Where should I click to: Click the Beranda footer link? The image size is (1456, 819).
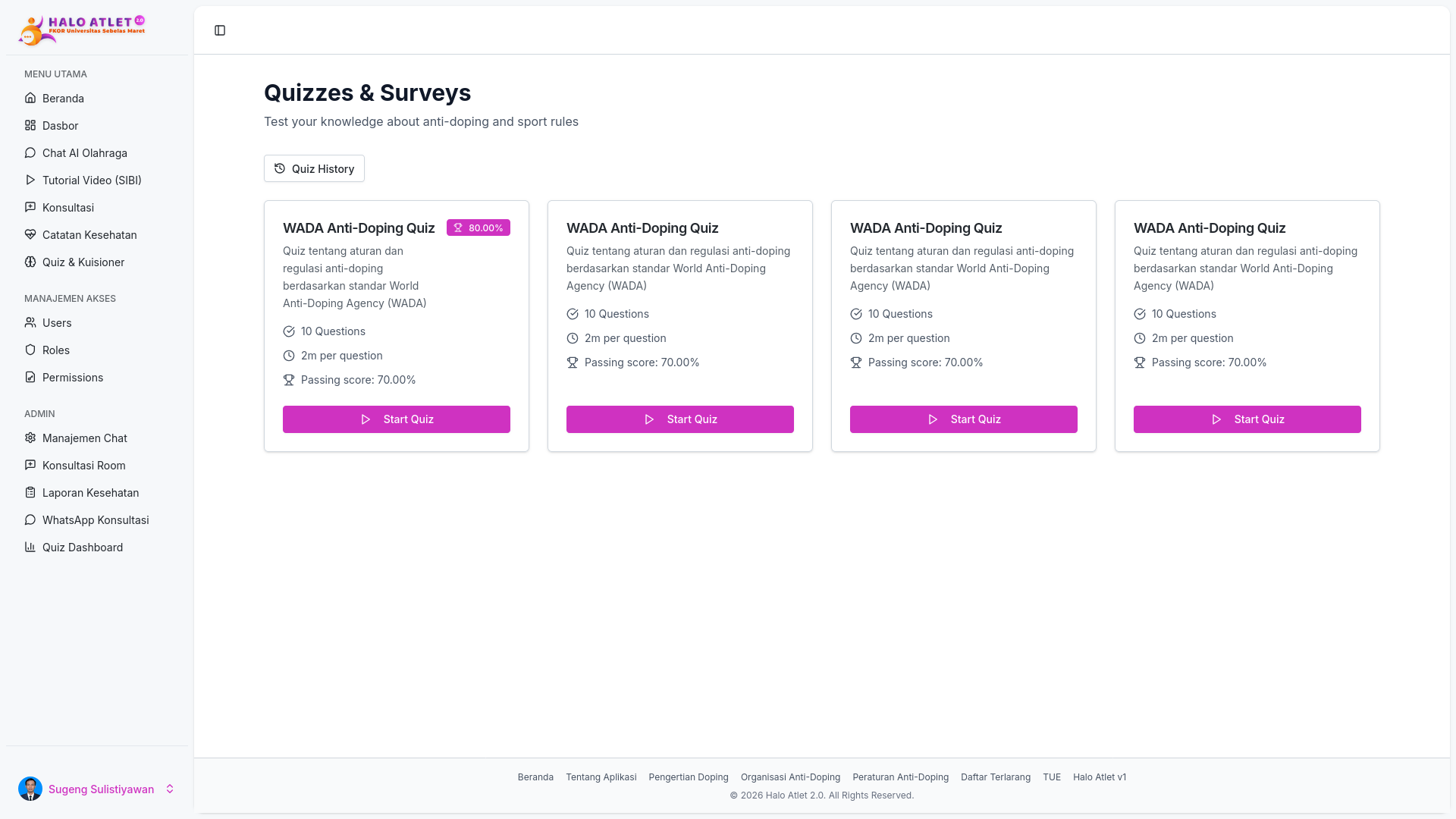click(535, 777)
